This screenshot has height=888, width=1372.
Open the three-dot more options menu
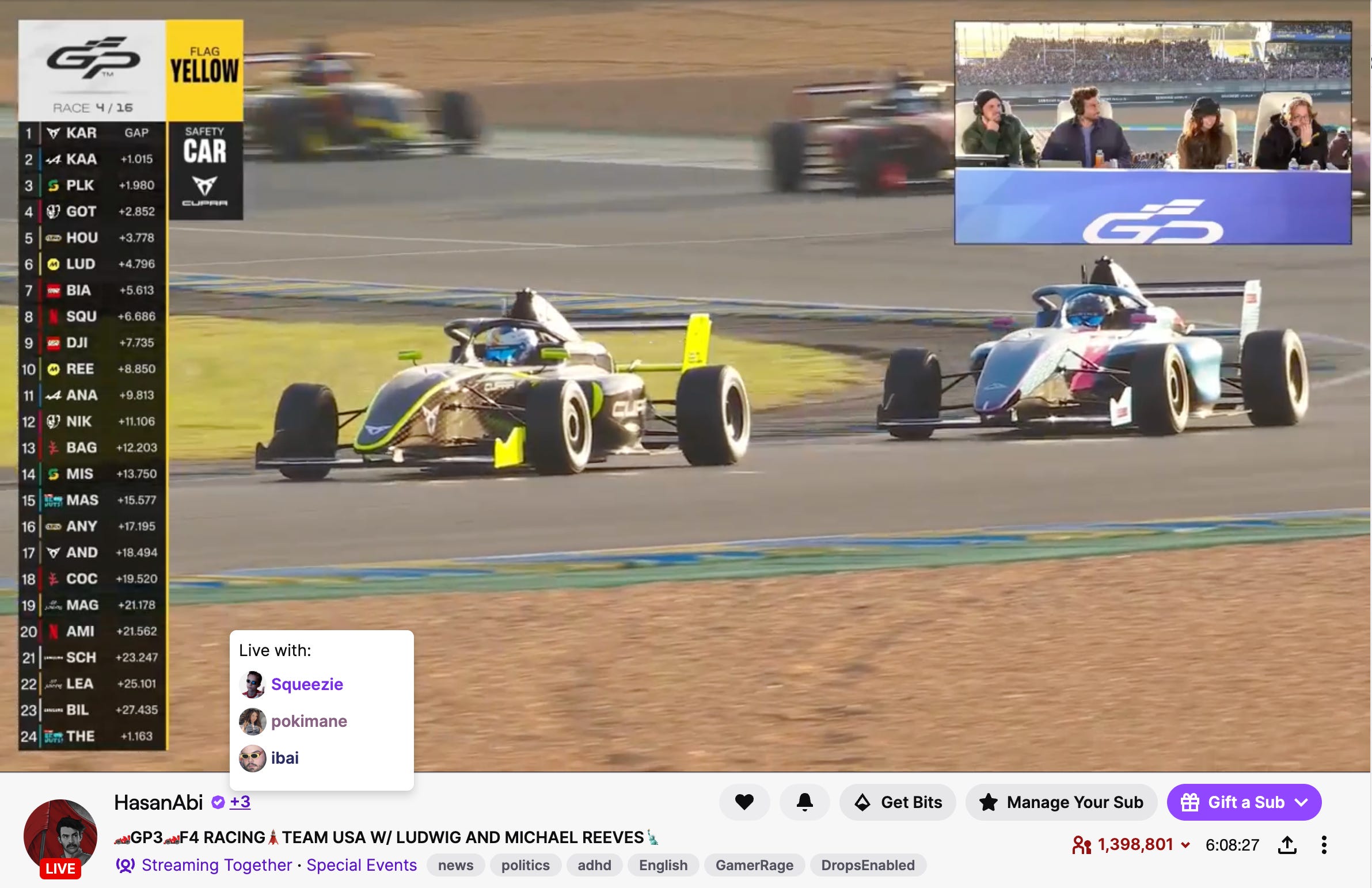(x=1324, y=845)
